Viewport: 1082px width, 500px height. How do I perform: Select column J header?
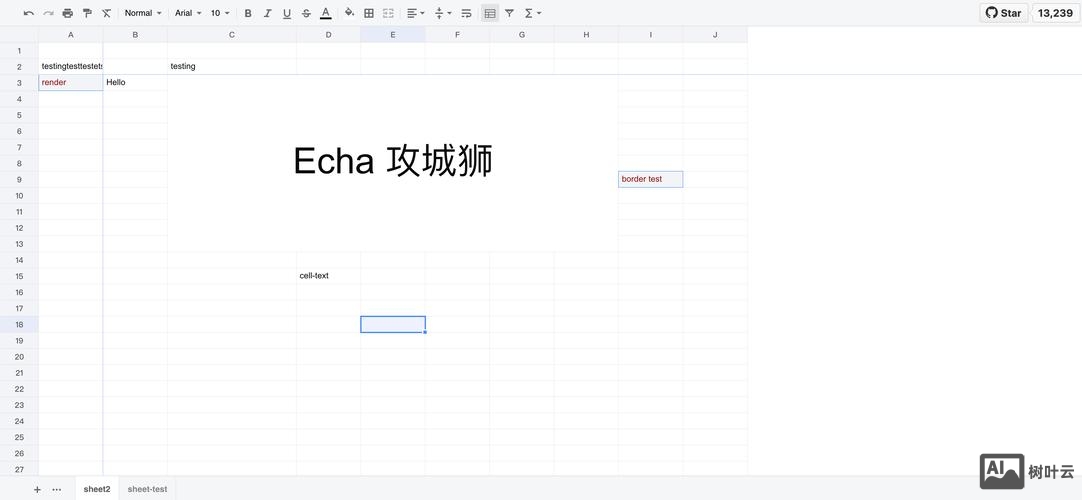[x=715, y=34]
